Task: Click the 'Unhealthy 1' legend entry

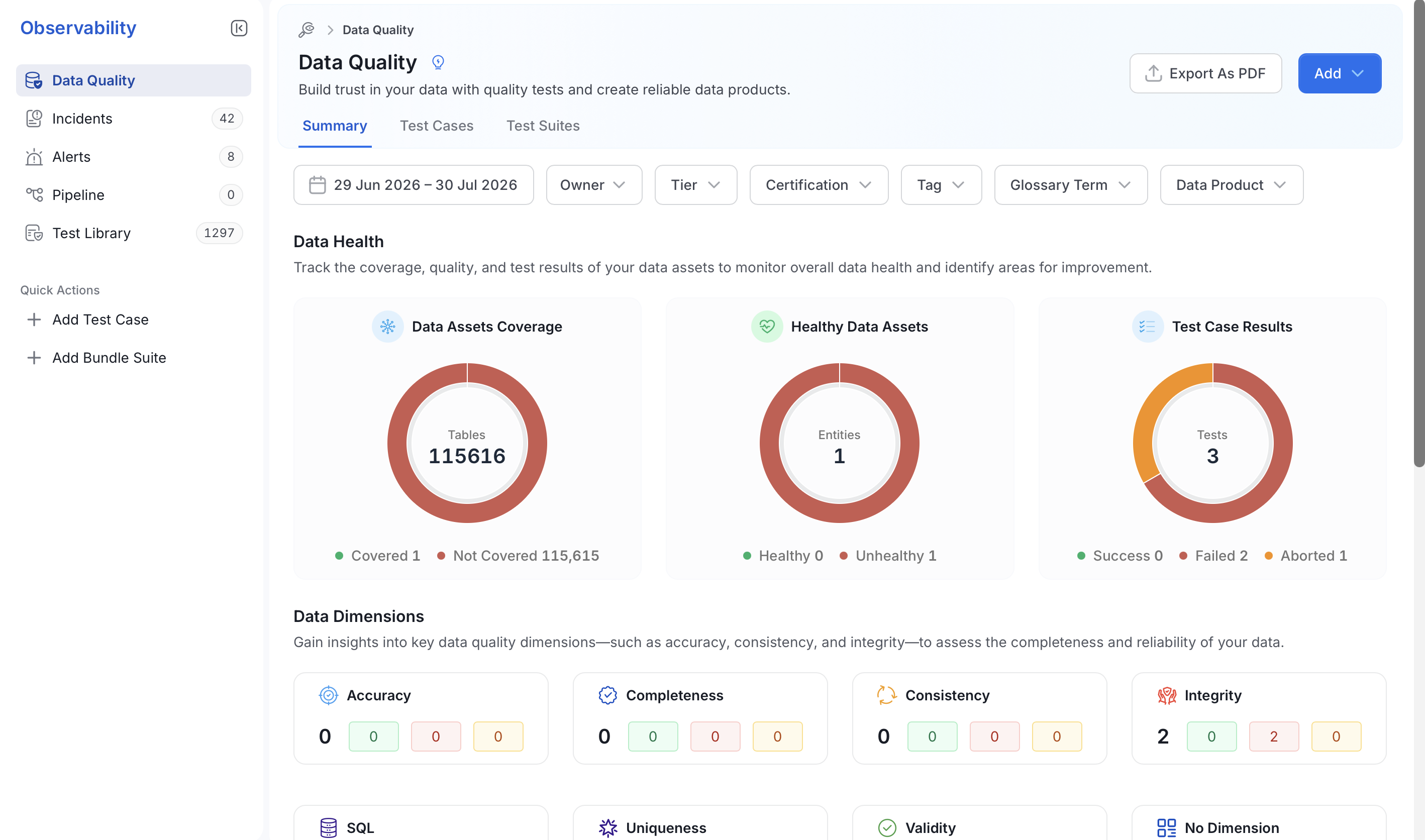Action: pyautogui.click(x=888, y=556)
